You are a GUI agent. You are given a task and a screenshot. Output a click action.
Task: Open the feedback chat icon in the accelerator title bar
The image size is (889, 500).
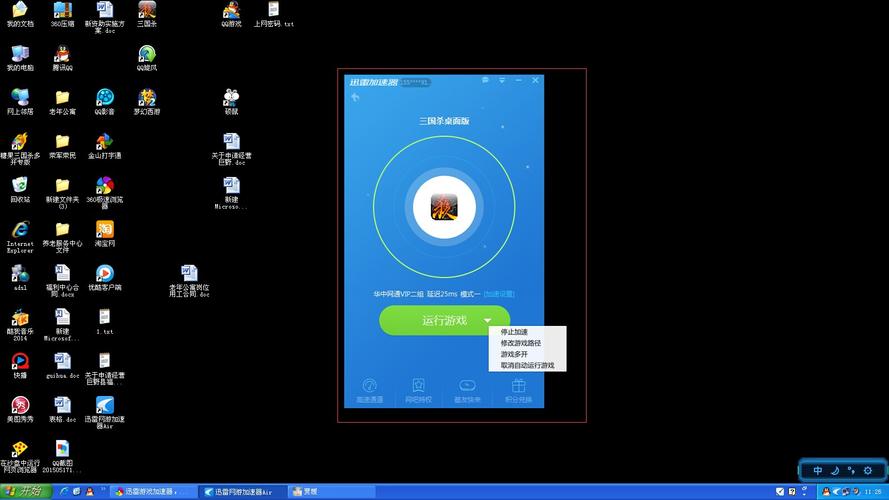point(485,80)
